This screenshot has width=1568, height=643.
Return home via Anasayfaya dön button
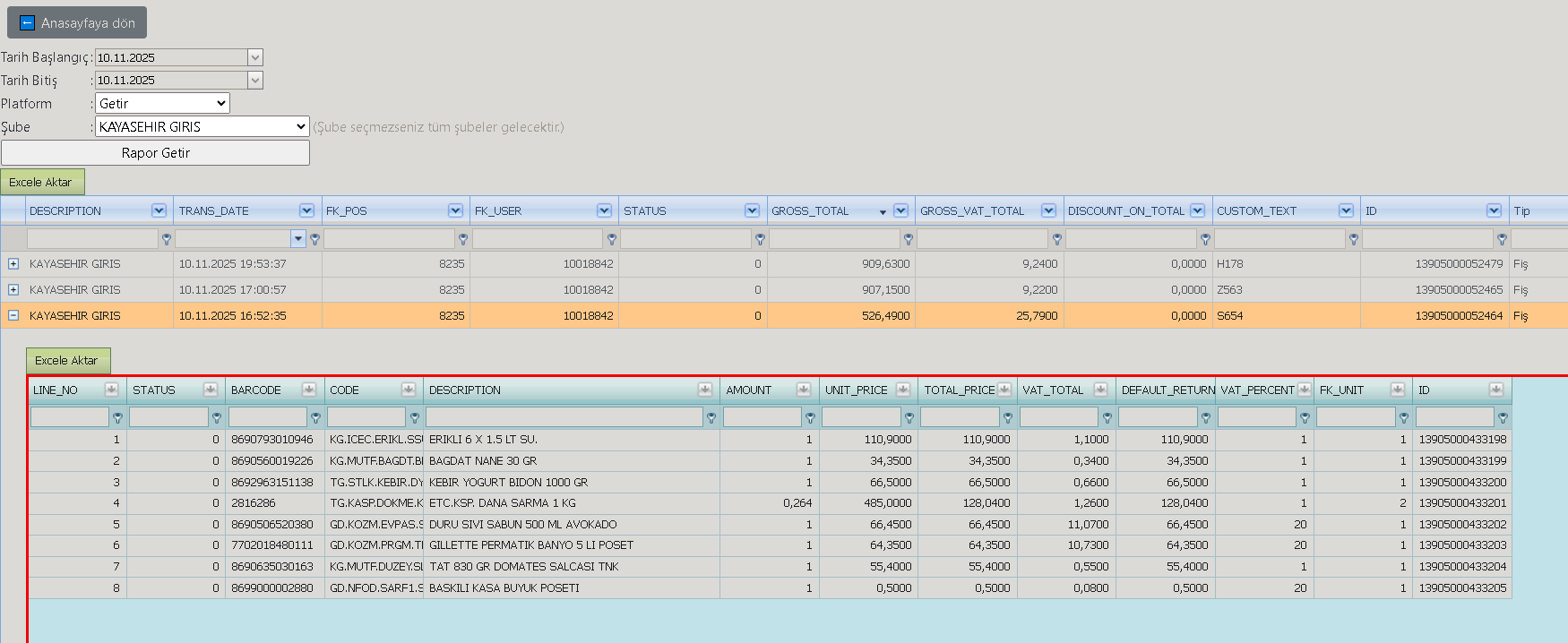coord(77,23)
